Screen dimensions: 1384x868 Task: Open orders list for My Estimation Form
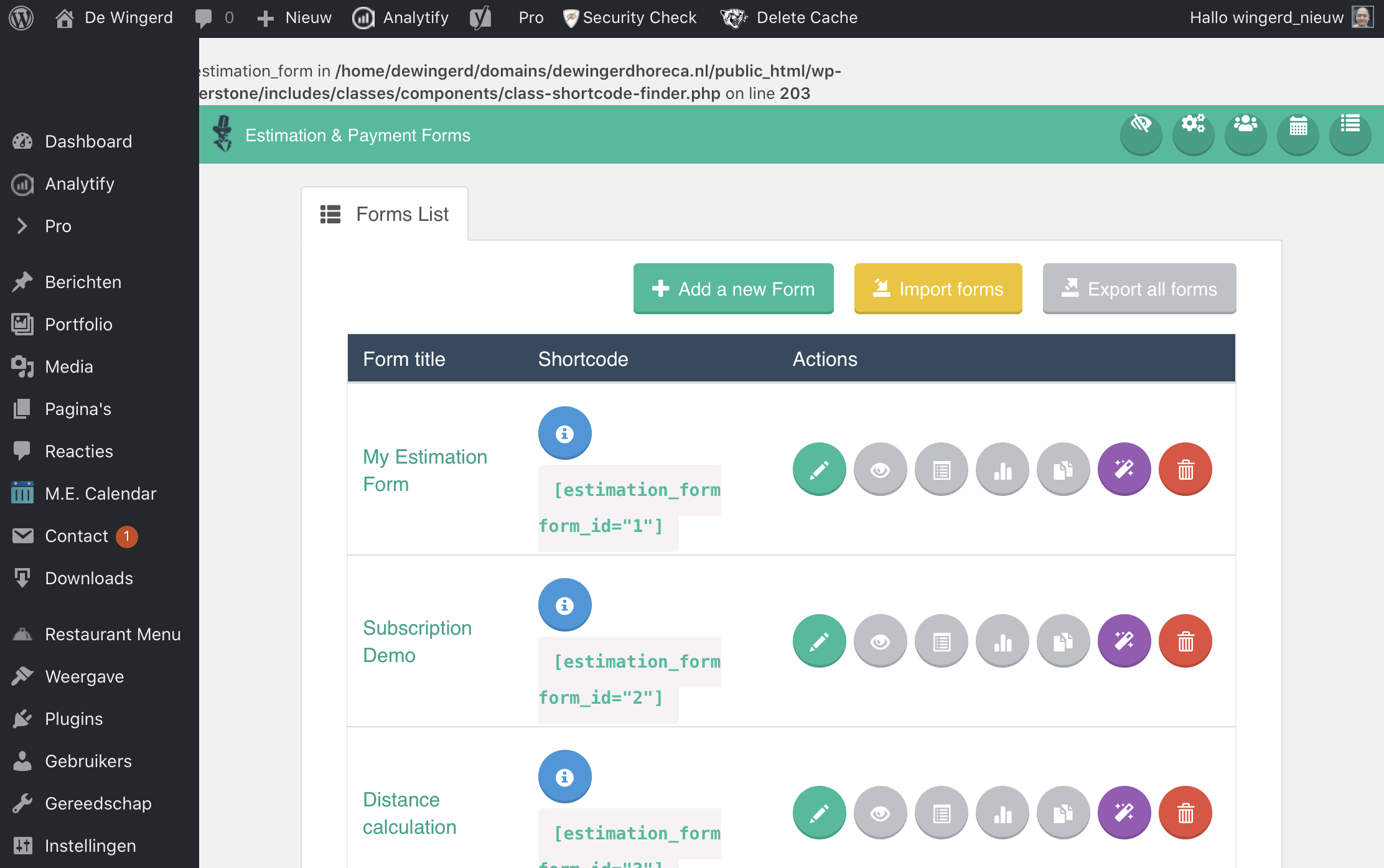tap(941, 469)
